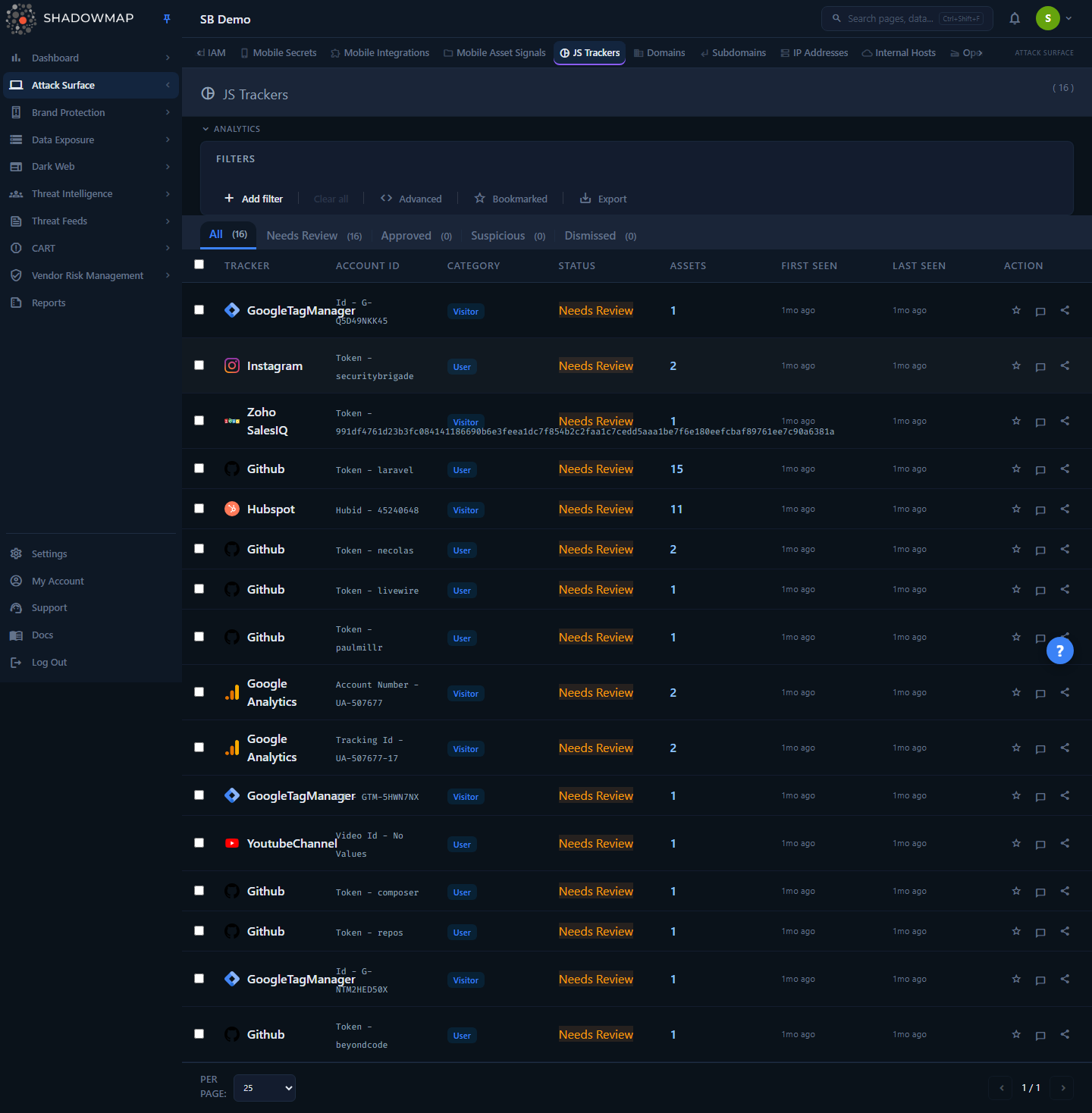Select the Hubspot row checkbox
The width and height of the screenshot is (1092, 1113).
199,509
